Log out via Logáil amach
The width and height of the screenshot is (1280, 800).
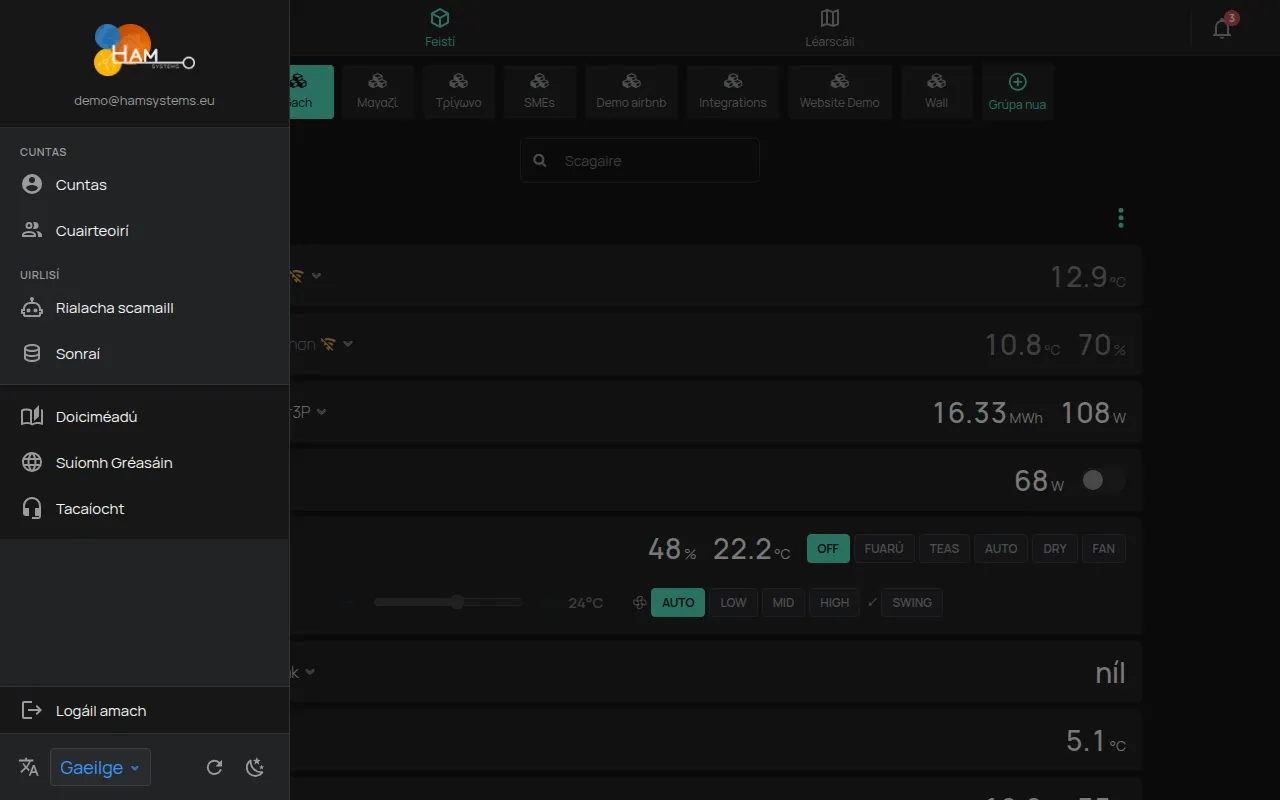point(144,711)
